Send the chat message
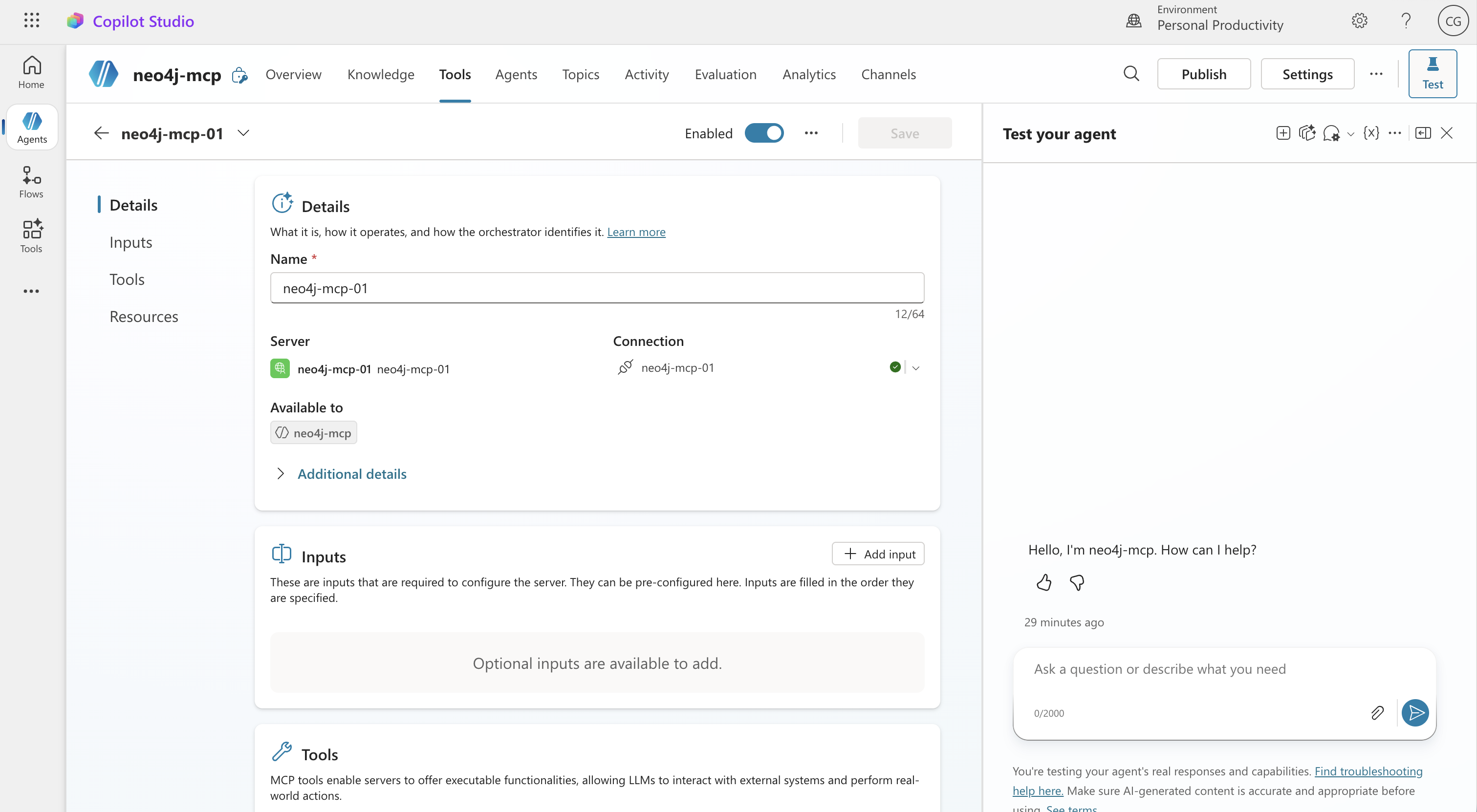 tap(1414, 713)
